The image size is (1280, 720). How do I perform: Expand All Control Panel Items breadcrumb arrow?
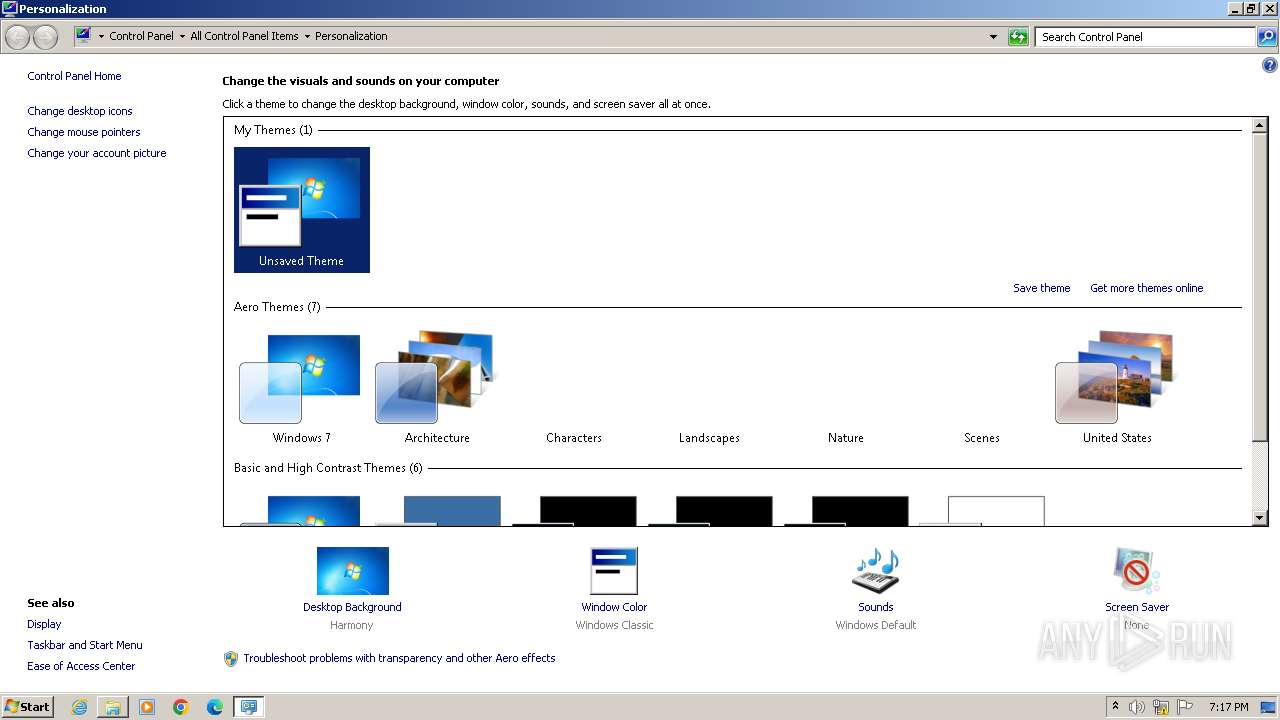tap(307, 37)
